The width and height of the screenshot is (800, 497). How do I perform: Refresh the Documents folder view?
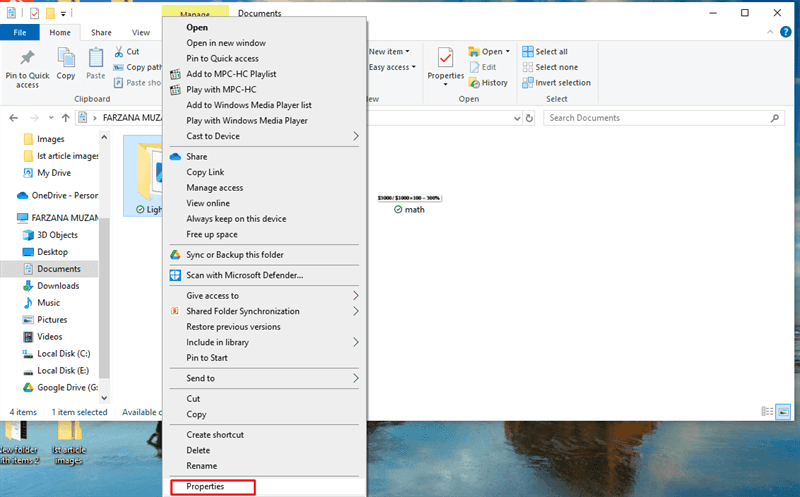pyautogui.click(x=529, y=118)
